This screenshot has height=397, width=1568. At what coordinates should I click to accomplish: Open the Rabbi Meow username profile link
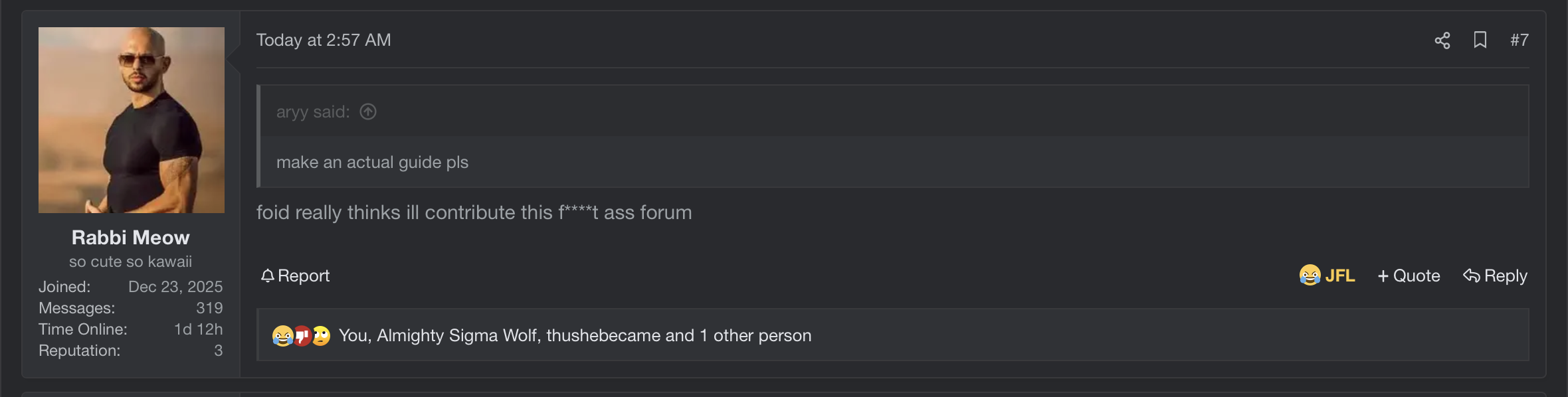tap(131, 238)
